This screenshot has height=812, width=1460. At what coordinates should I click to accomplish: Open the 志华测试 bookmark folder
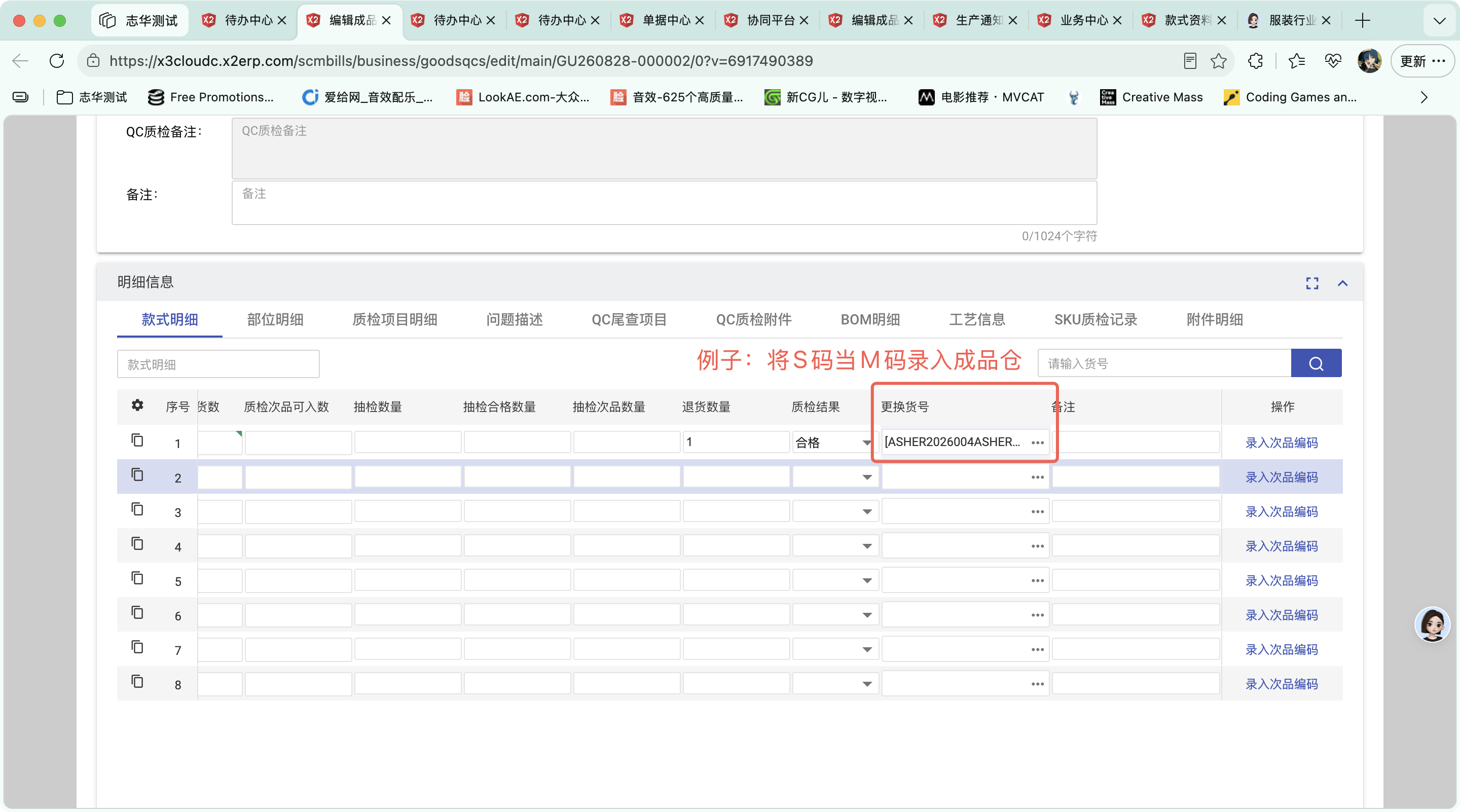point(92,97)
